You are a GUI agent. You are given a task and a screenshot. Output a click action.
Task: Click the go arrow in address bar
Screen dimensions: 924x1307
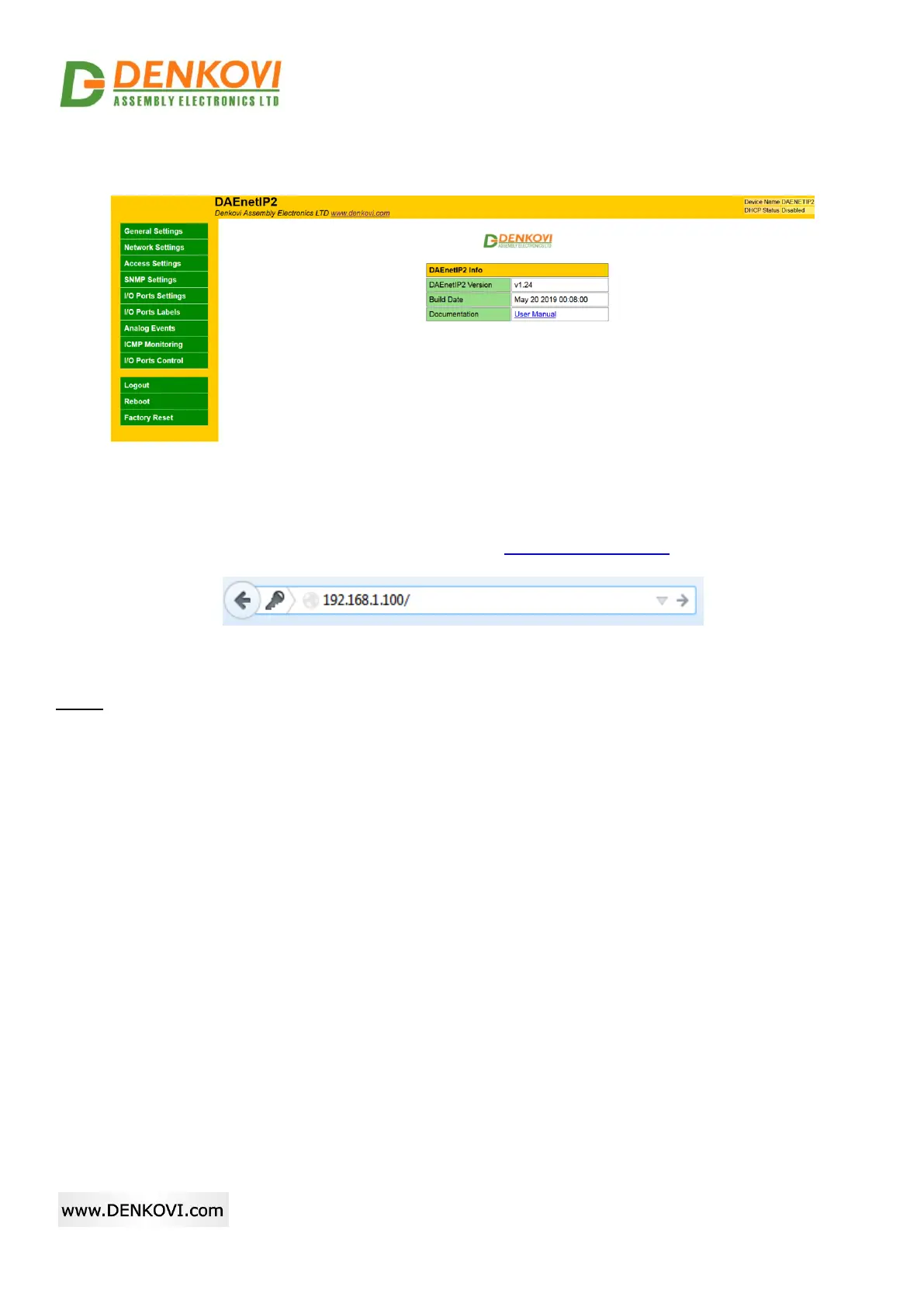pos(682,600)
